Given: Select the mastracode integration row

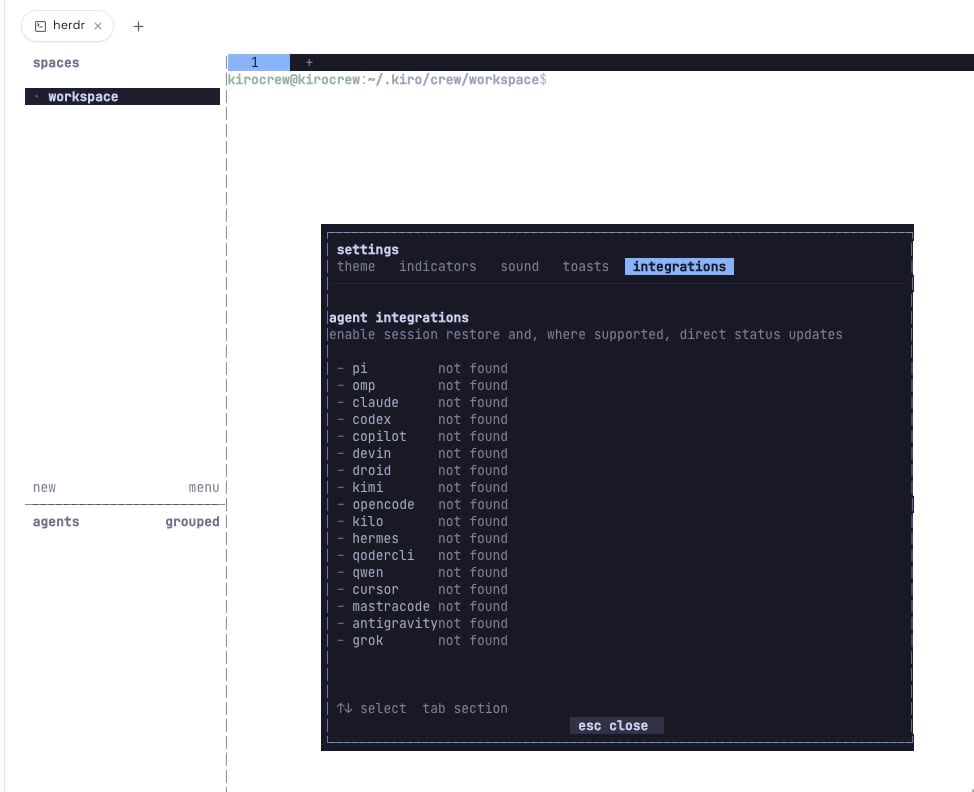Looking at the screenshot, I should (422, 606).
